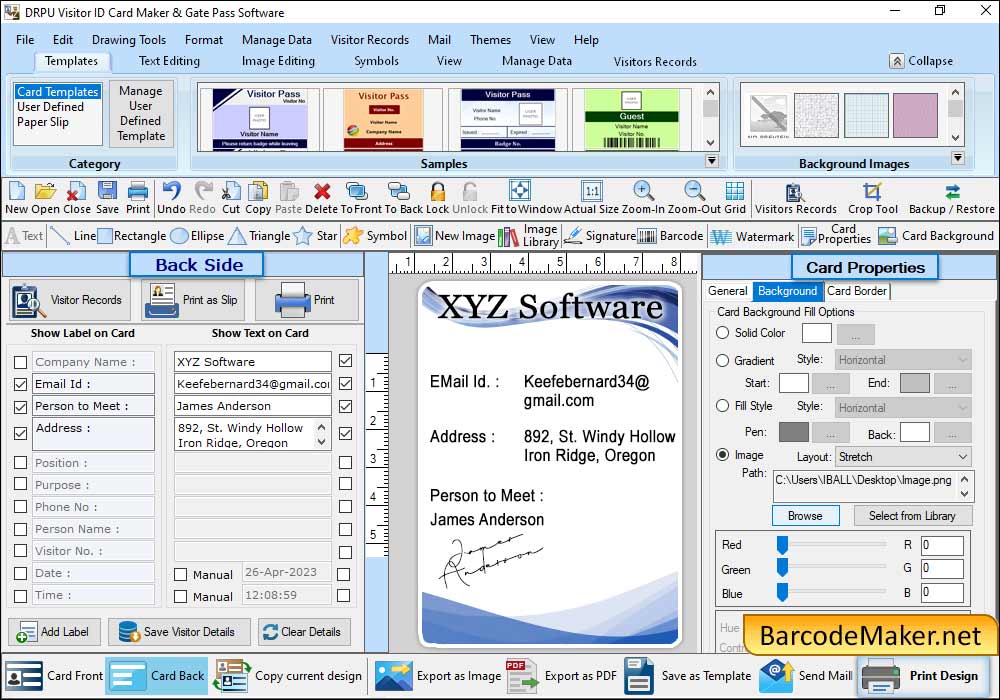
Task: Click the Fit to Window icon
Action: pos(520,190)
